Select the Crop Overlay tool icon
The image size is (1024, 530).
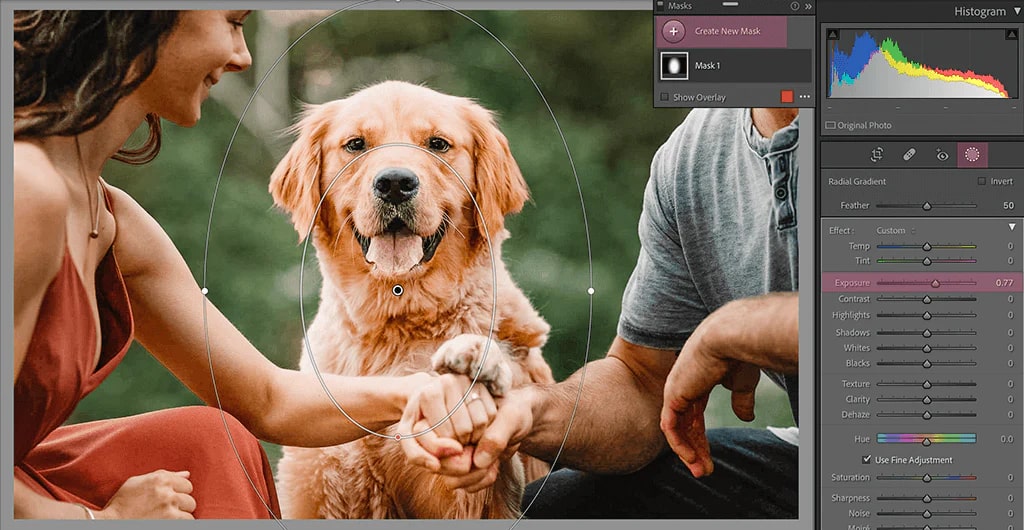[x=876, y=155]
